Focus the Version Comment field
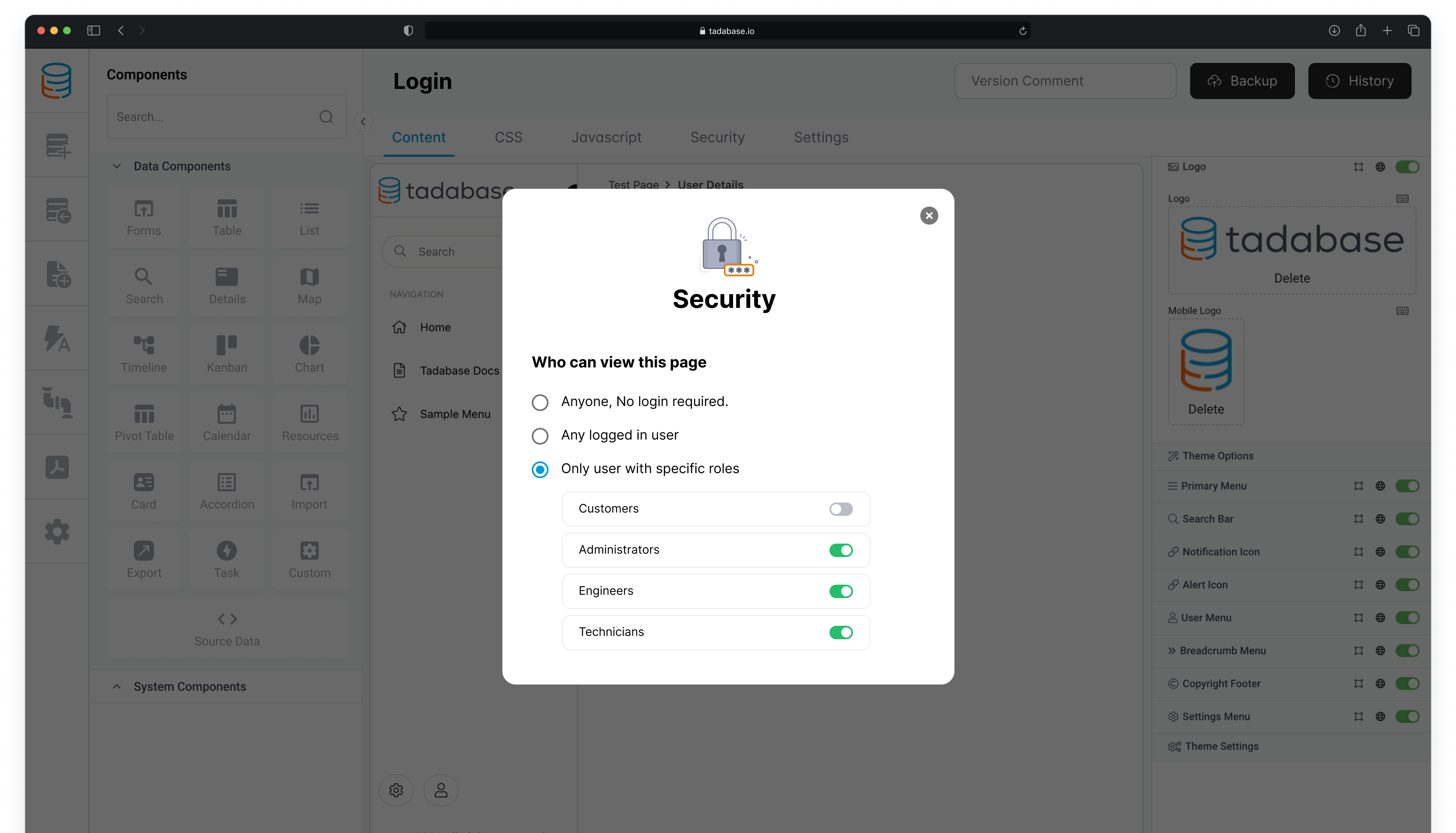This screenshot has width=1456, height=833. [1065, 81]
